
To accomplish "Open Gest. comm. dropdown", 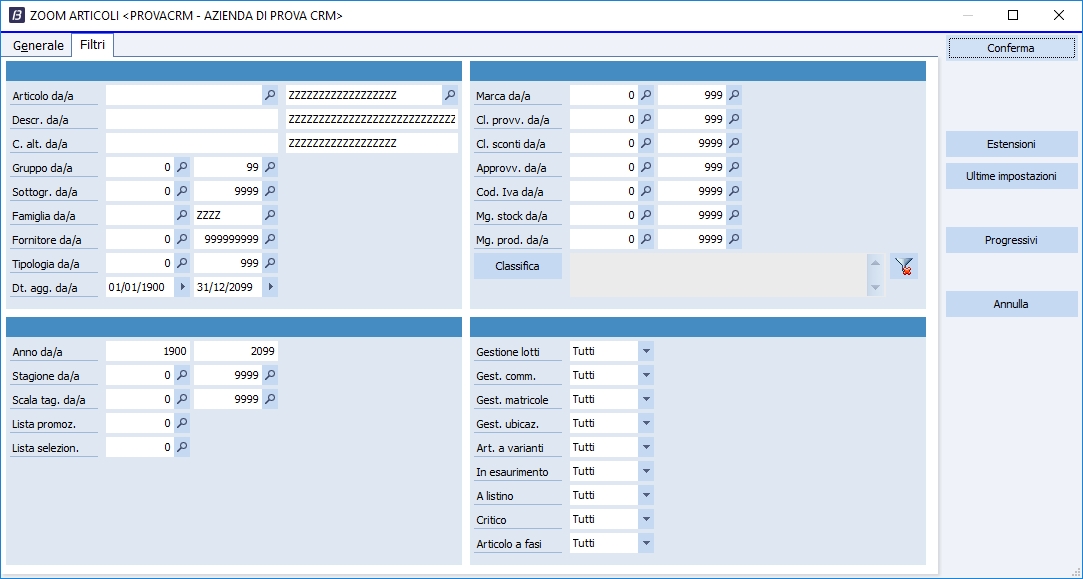I will 646,375.
